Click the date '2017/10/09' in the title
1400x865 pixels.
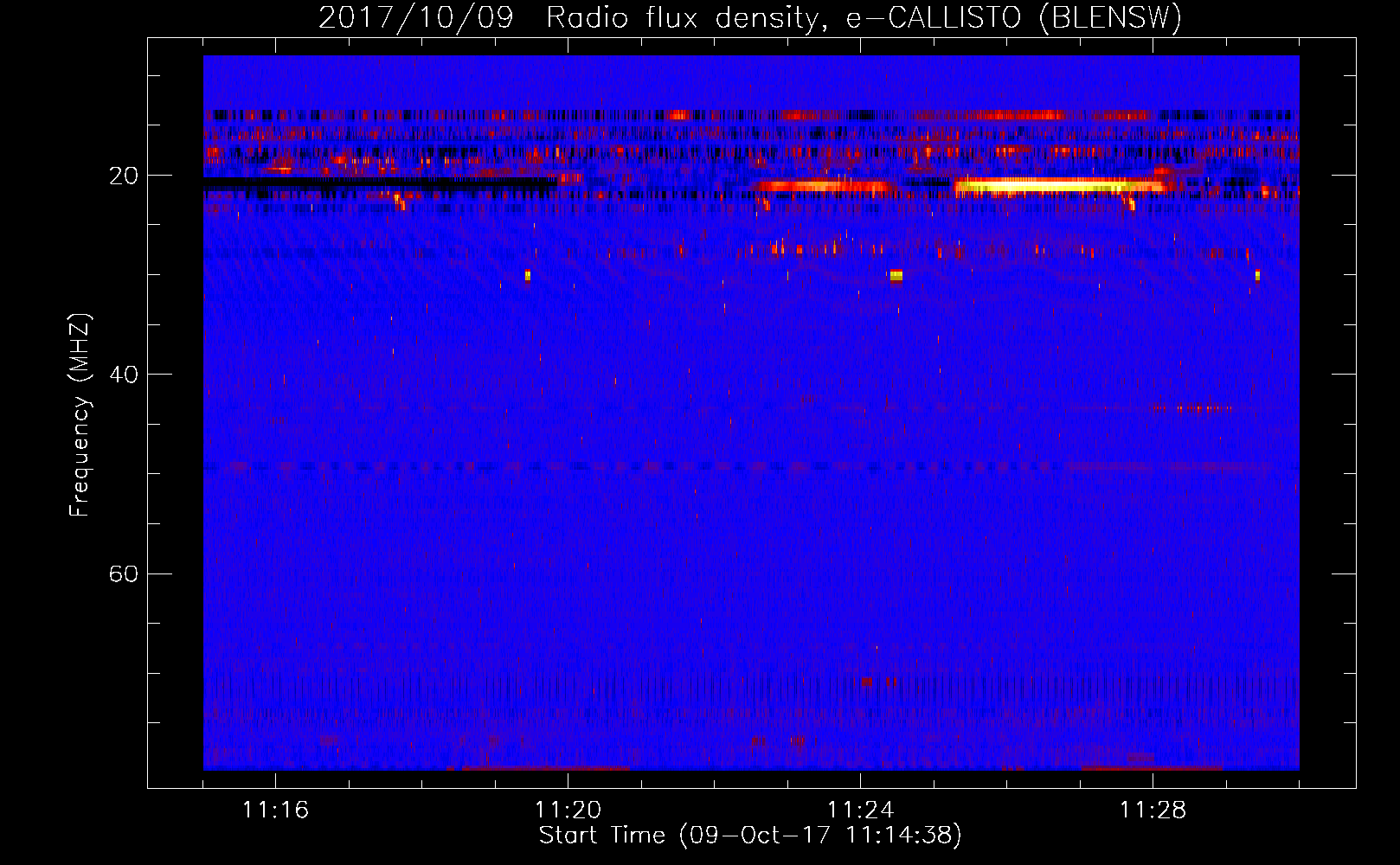pyautogui.click(x=416, y=17)
